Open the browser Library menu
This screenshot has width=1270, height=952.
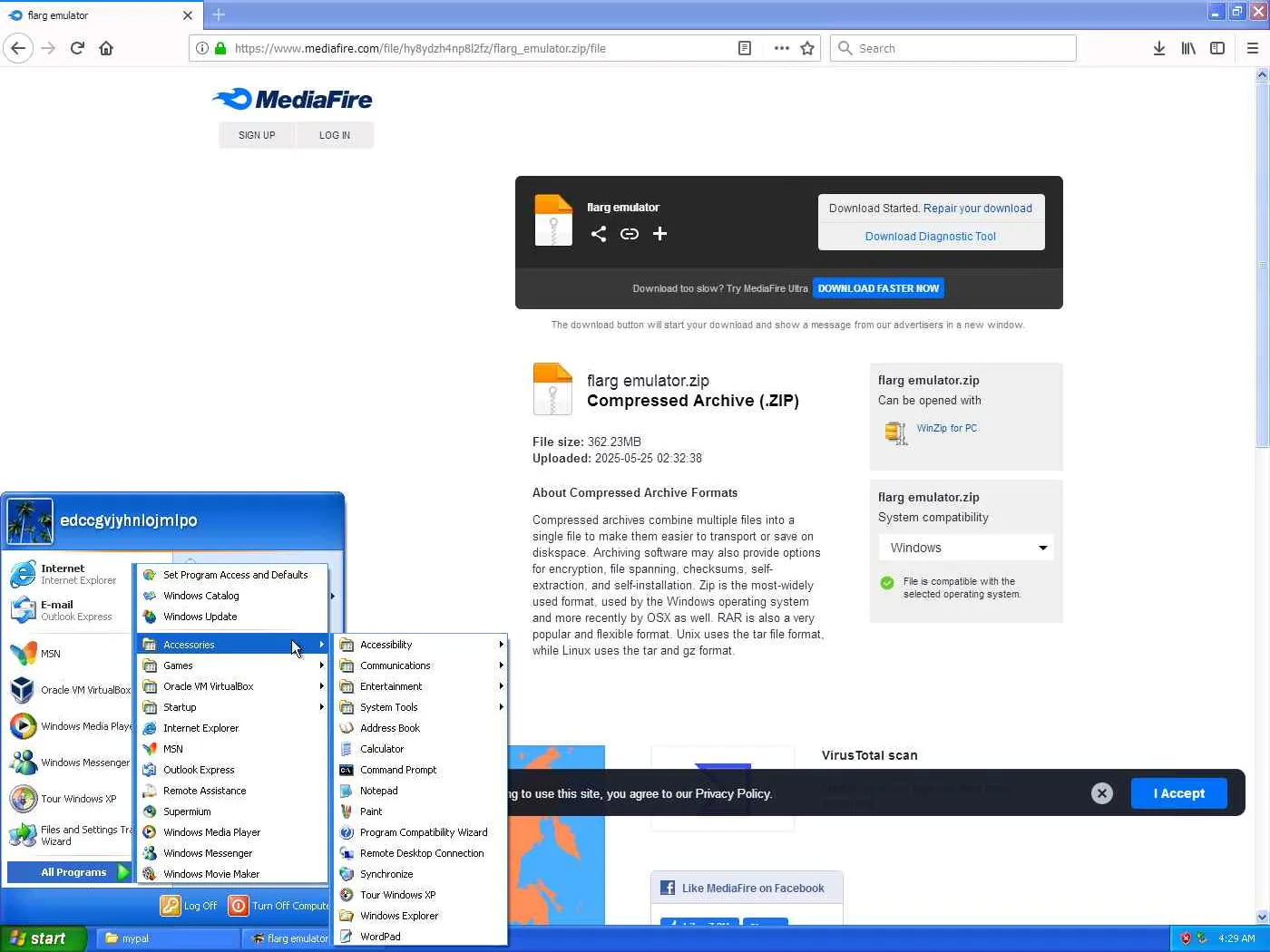pyautogui.click(x=1188, y=48)
